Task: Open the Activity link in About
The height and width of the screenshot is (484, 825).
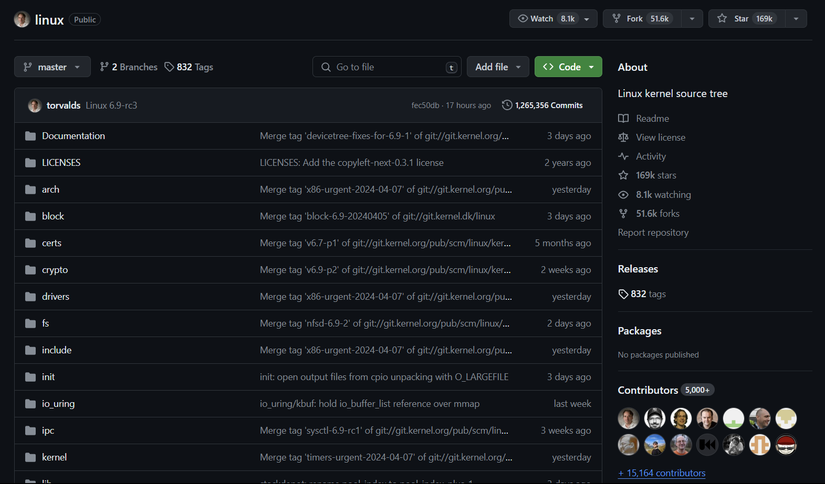Action: (650, 157)
